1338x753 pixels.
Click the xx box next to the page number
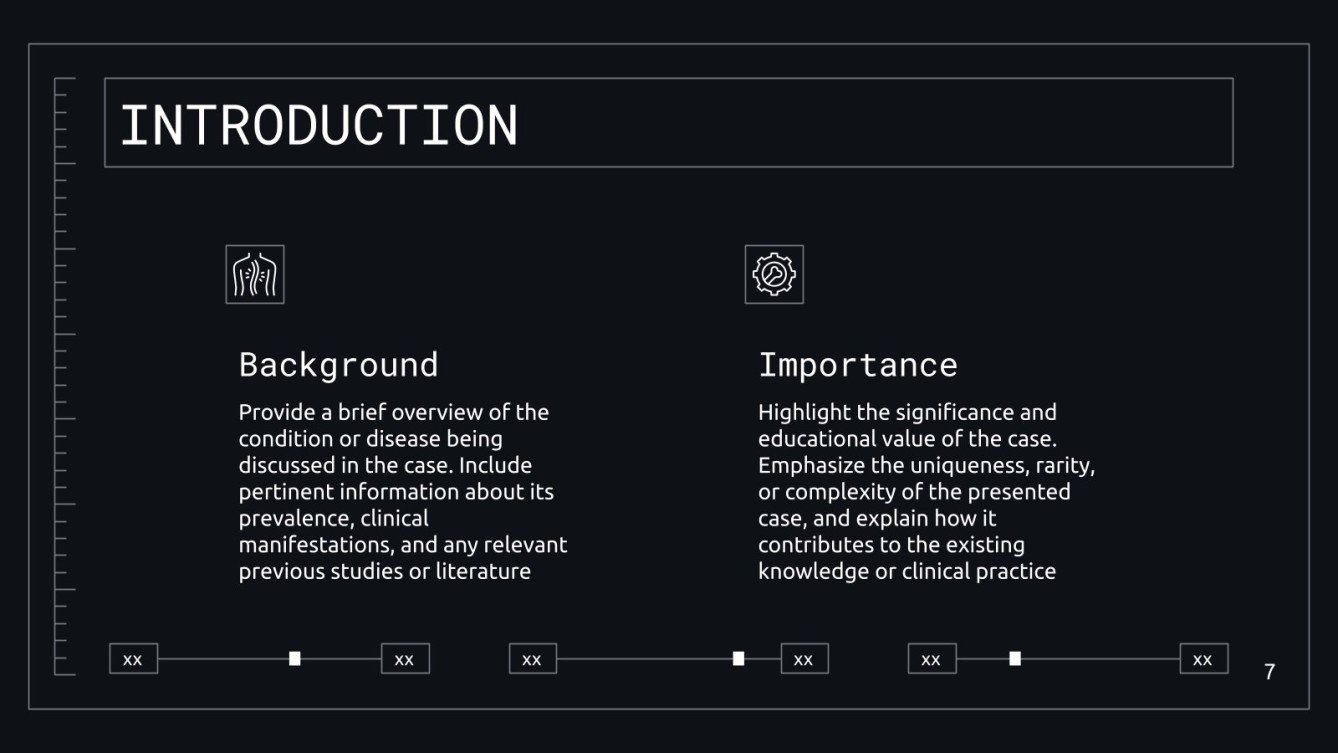(x=1203, y=659)
